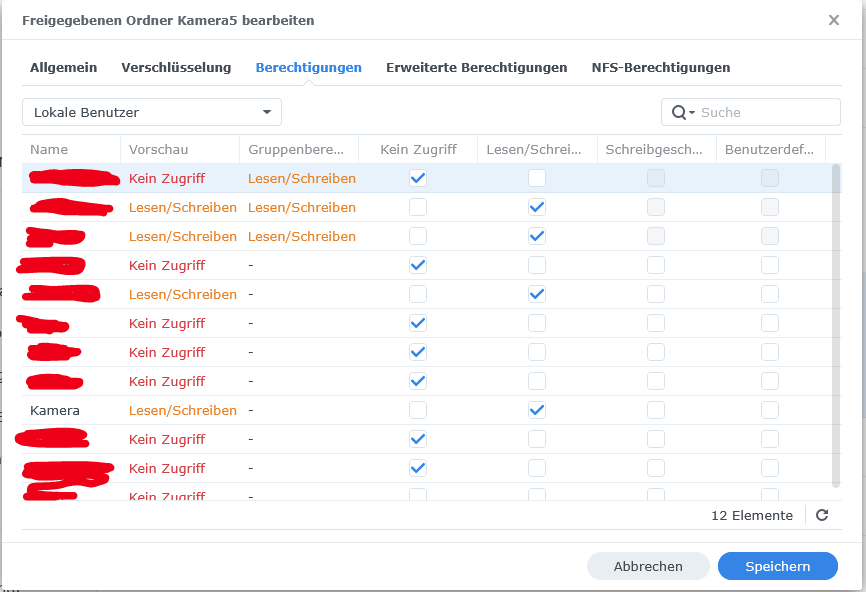Open the Lokale Benutzer dropdown
866x592 pixels.
(152, 112)
